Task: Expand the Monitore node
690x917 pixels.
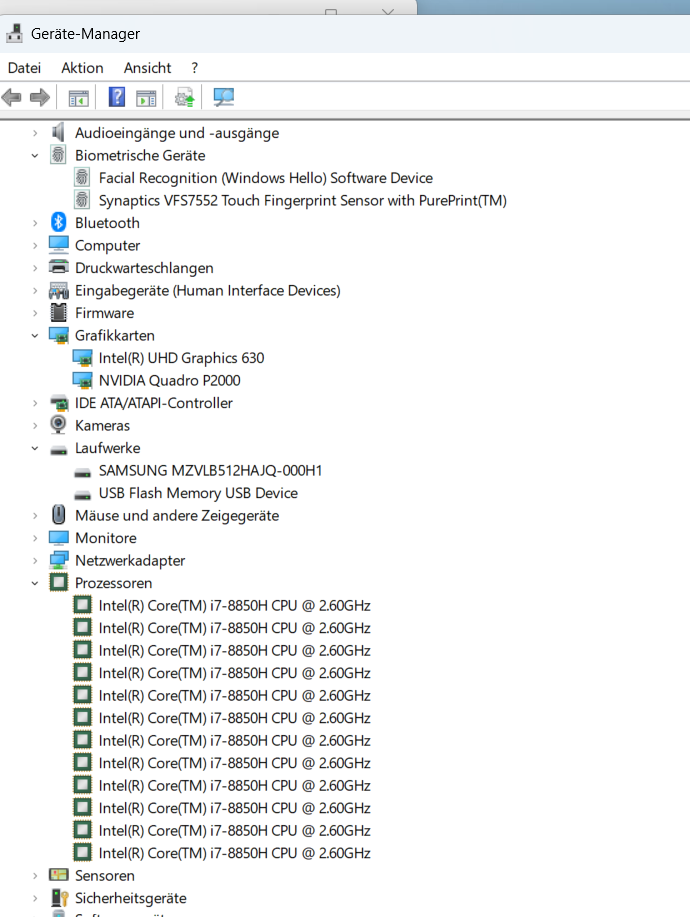Action: point(35,538)
